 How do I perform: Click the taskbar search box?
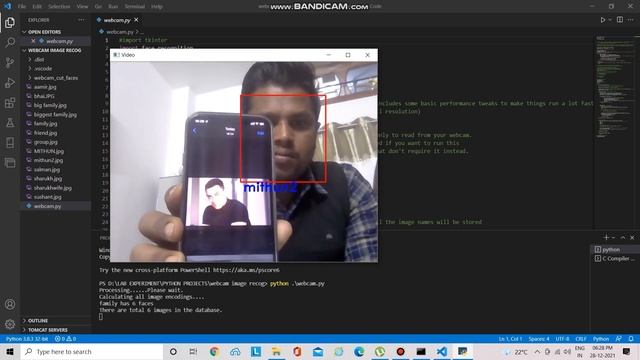point(92,351)
